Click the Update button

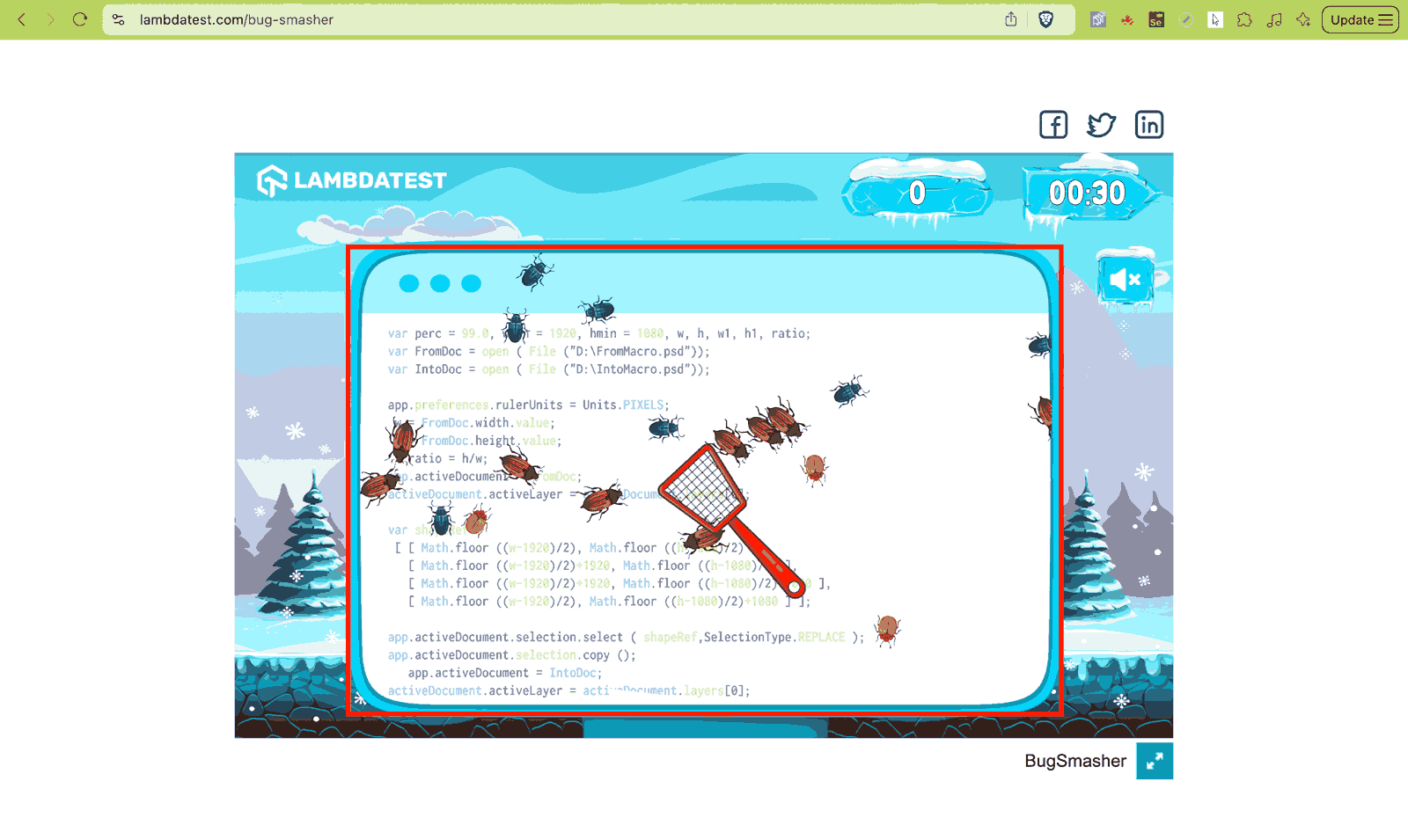click(1360, 19)
